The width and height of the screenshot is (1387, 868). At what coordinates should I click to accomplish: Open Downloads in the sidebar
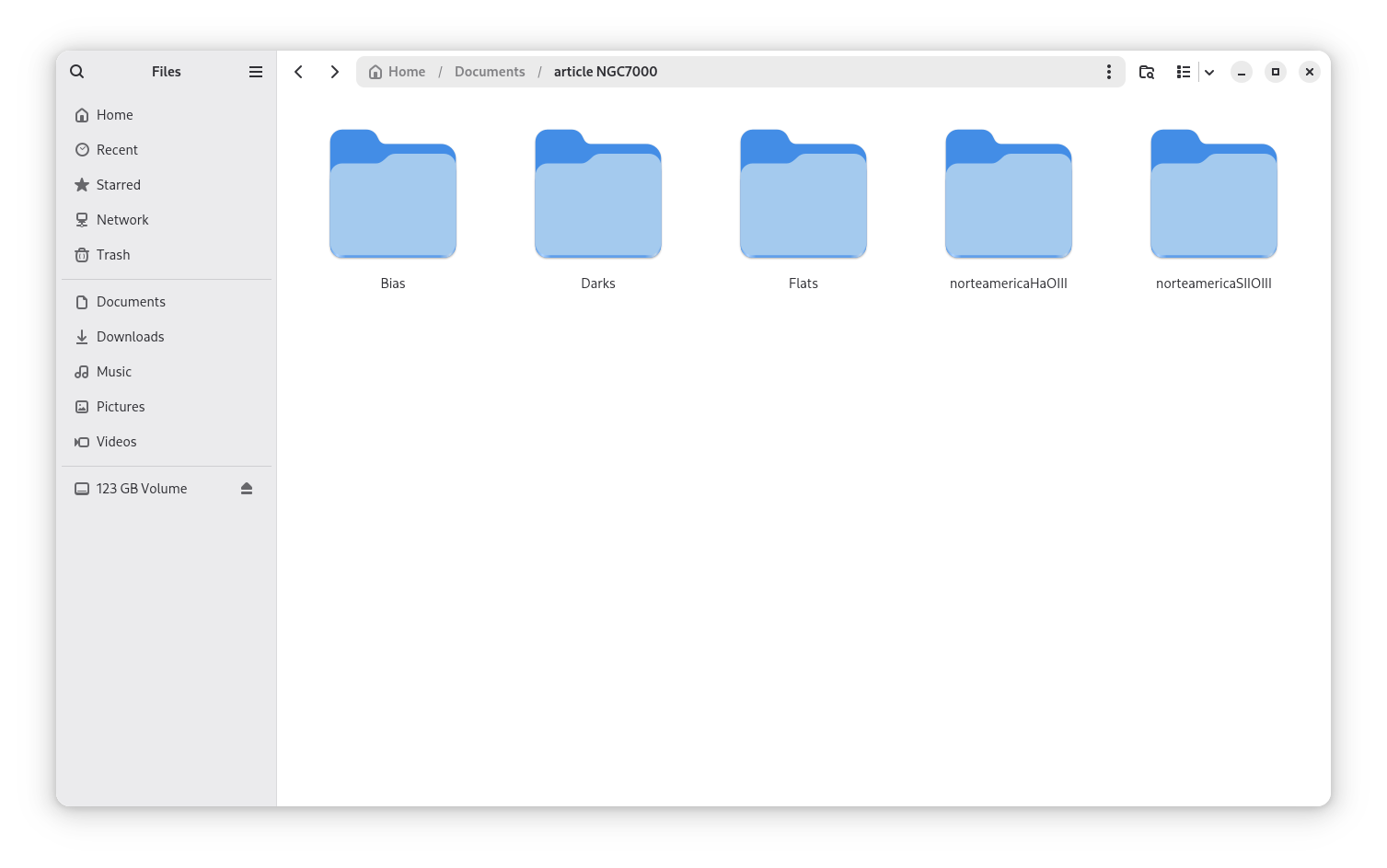(167, 337)
